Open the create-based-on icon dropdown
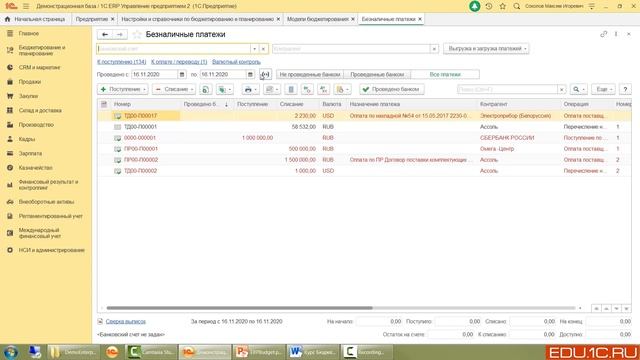 pyautogui.click(x=224, y=89)
